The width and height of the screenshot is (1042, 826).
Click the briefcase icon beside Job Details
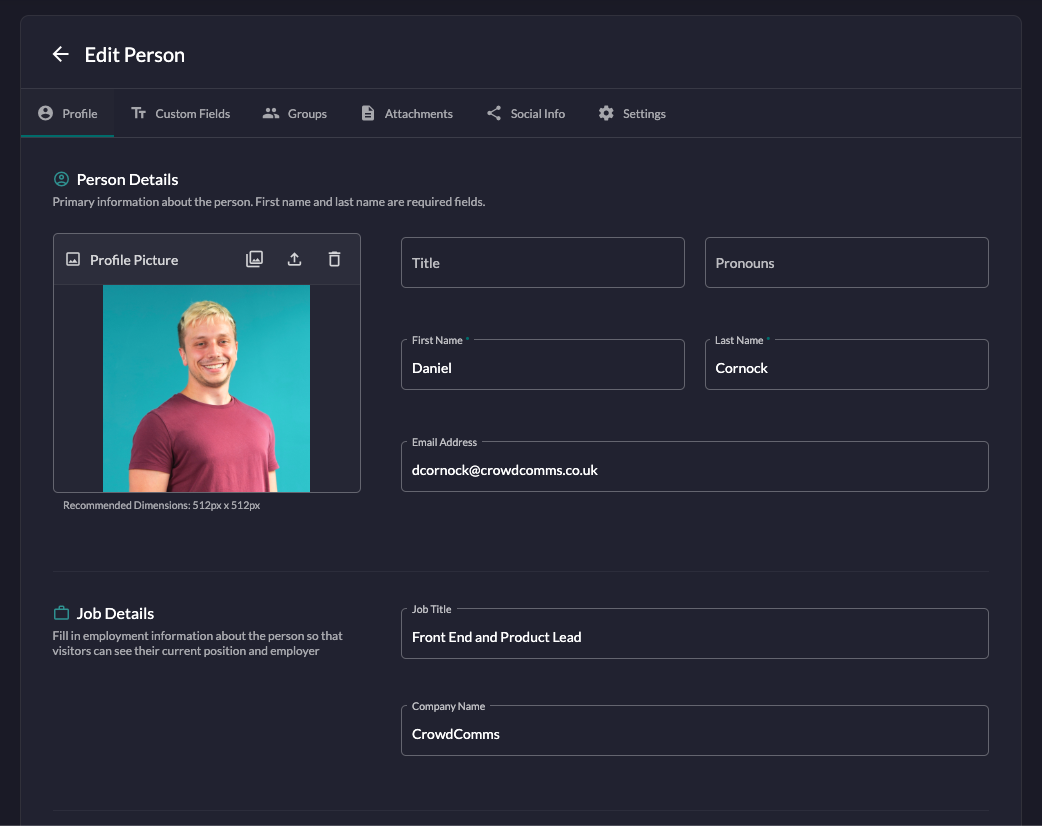[x=61, y=613]
